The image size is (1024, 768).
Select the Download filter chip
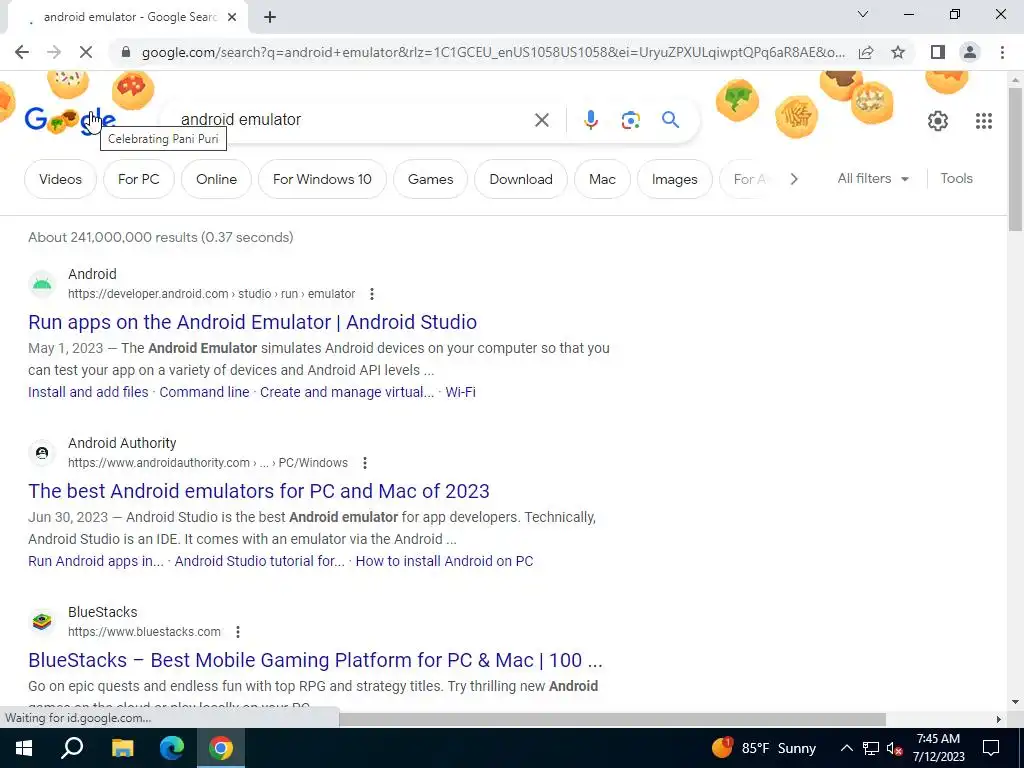pyautogui.click(x=520, y=179)
